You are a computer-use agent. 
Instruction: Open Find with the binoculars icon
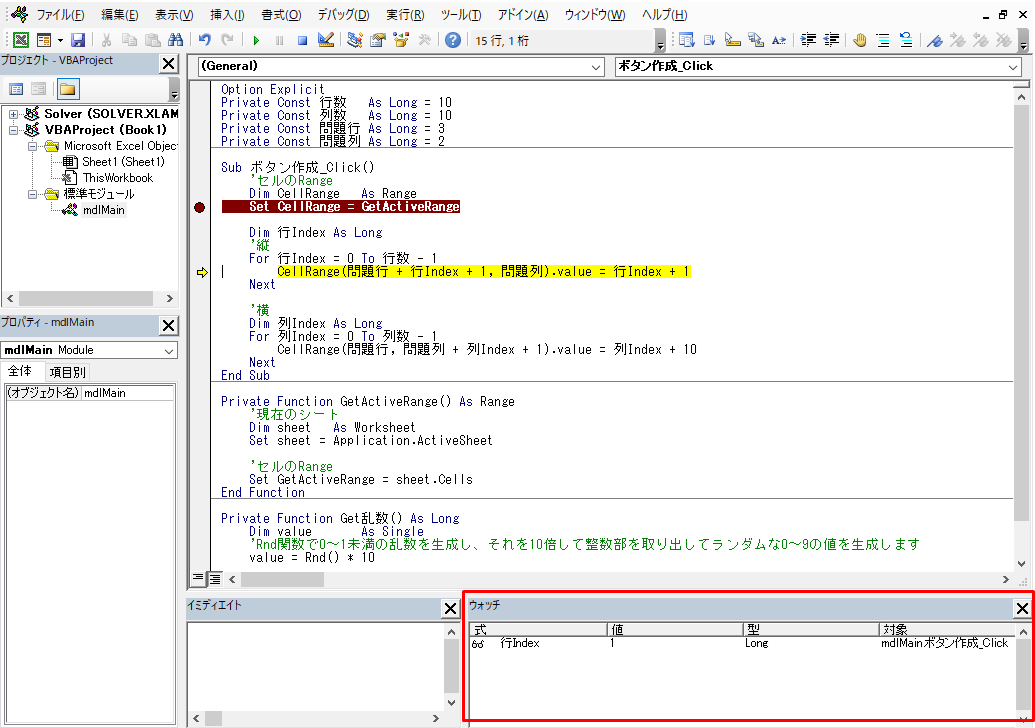tap(176, 40)
